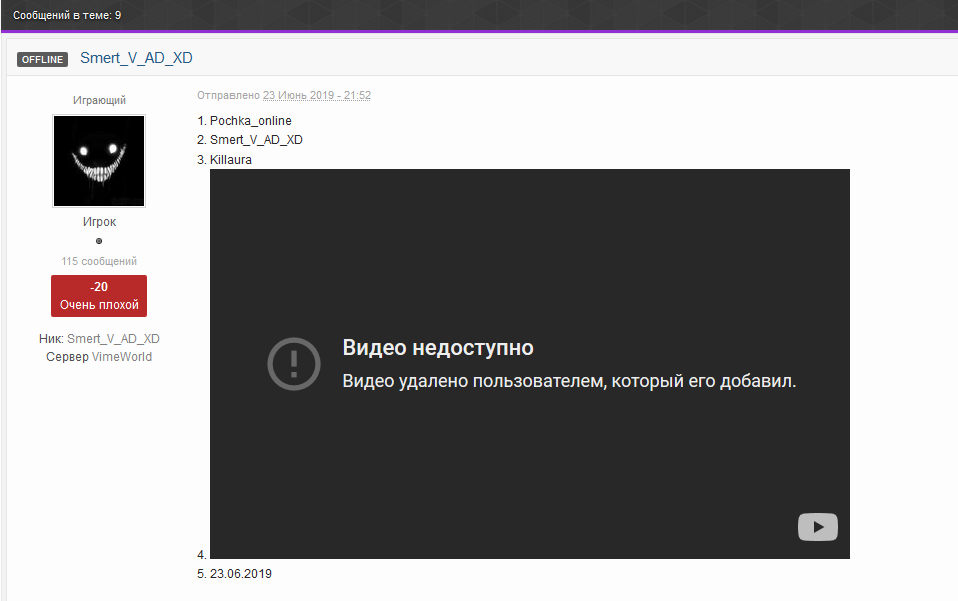Viewport: 958px width, 601px height.
Task: Click the Игрок rank label
Action: click(x=99, y=222)
